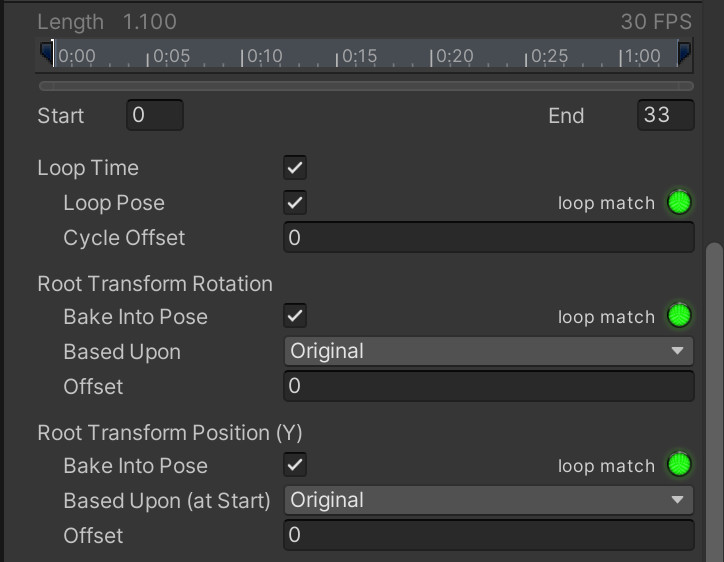
Task: Click the End frame input field
Action: click(x=665, y=115)
